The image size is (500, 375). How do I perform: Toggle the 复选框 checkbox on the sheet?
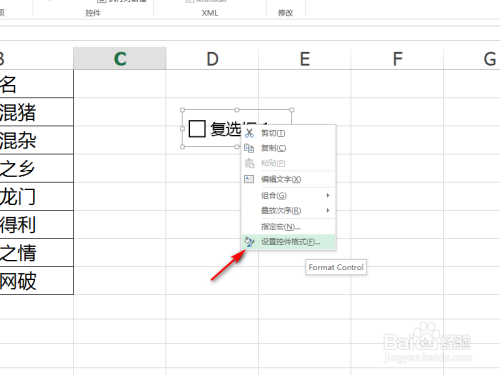click(x=197, y=129)
